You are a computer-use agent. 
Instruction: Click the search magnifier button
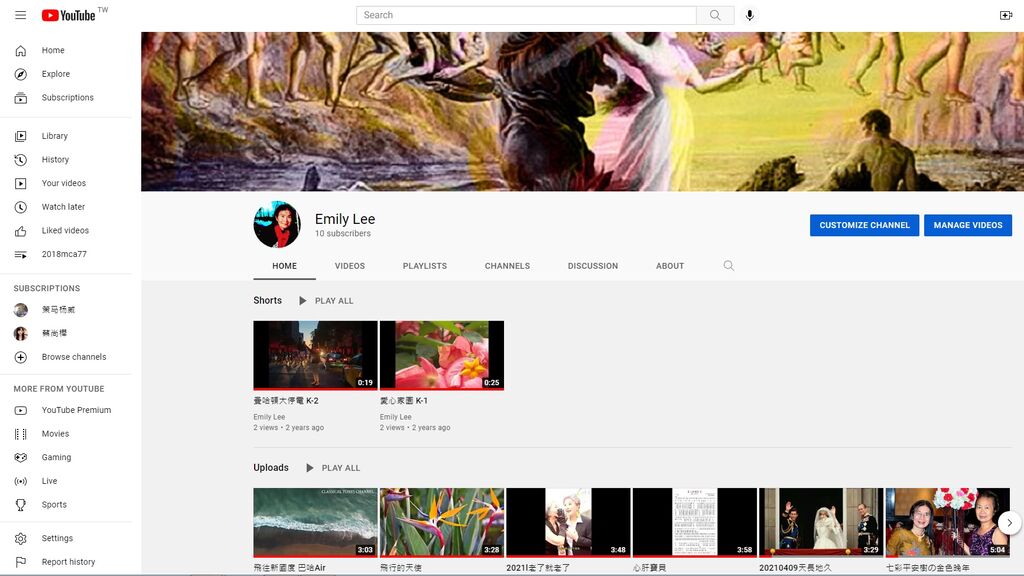tap(715, 15)
